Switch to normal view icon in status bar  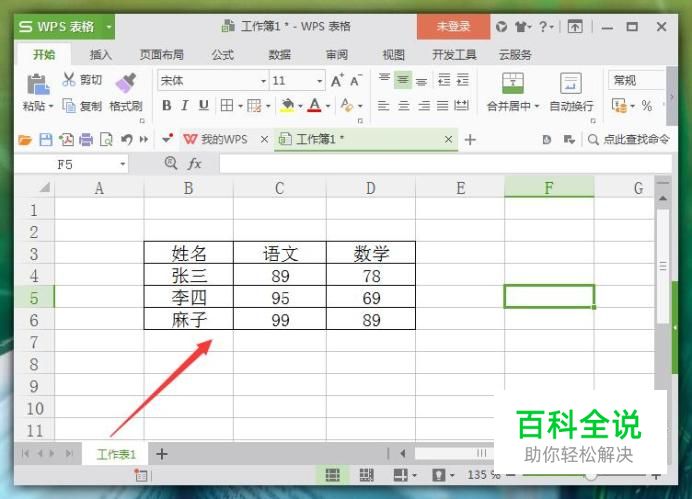tap(332, 475)
